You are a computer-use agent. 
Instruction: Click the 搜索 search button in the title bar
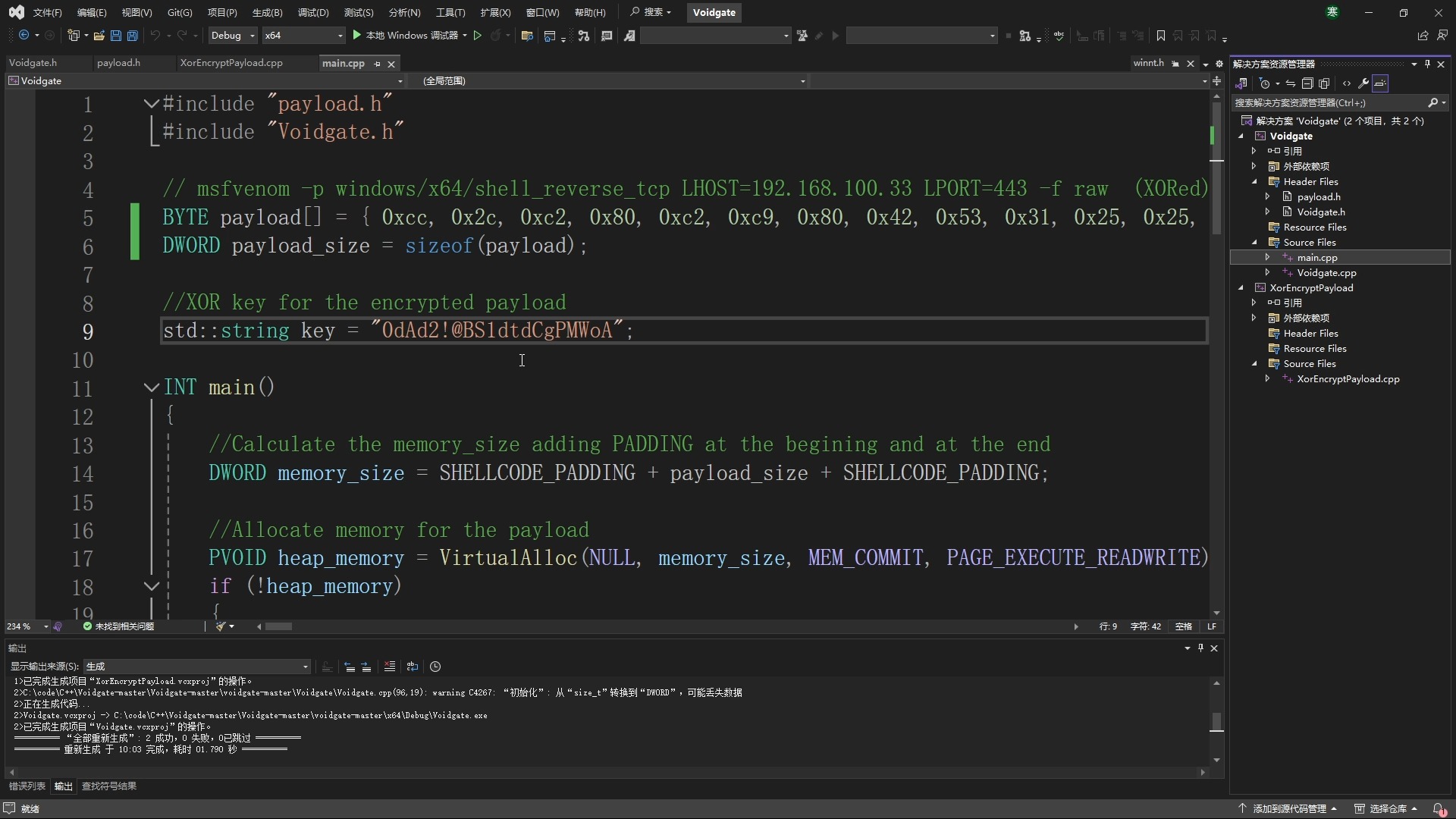coord(651,12)
